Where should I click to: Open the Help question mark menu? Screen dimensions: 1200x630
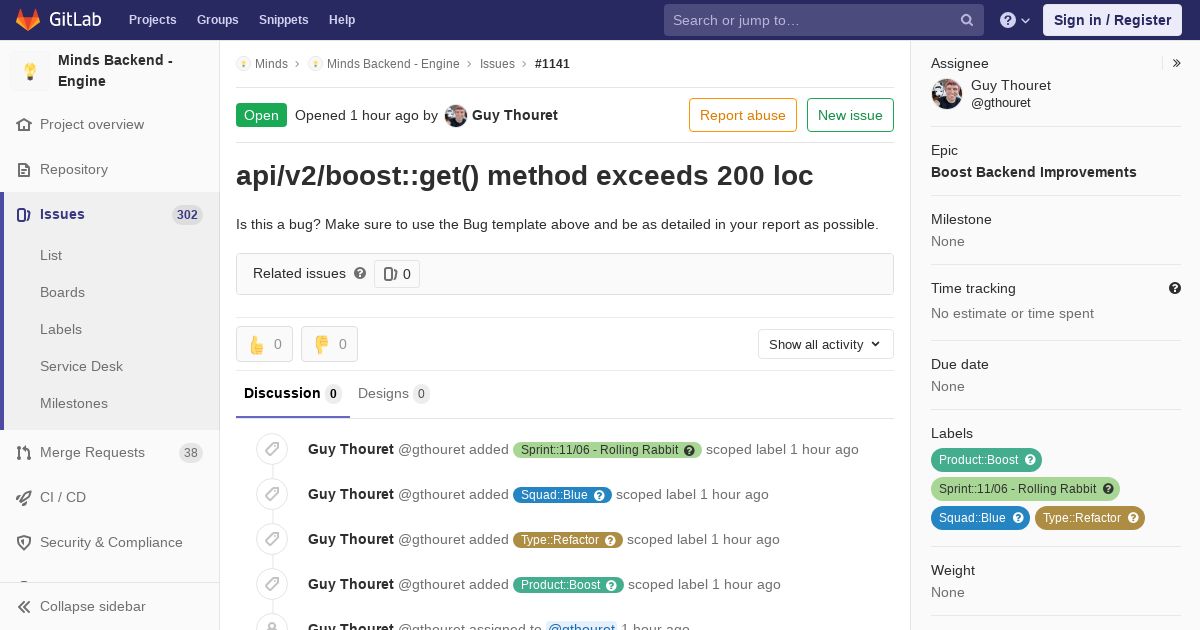tap(1014, 20)
